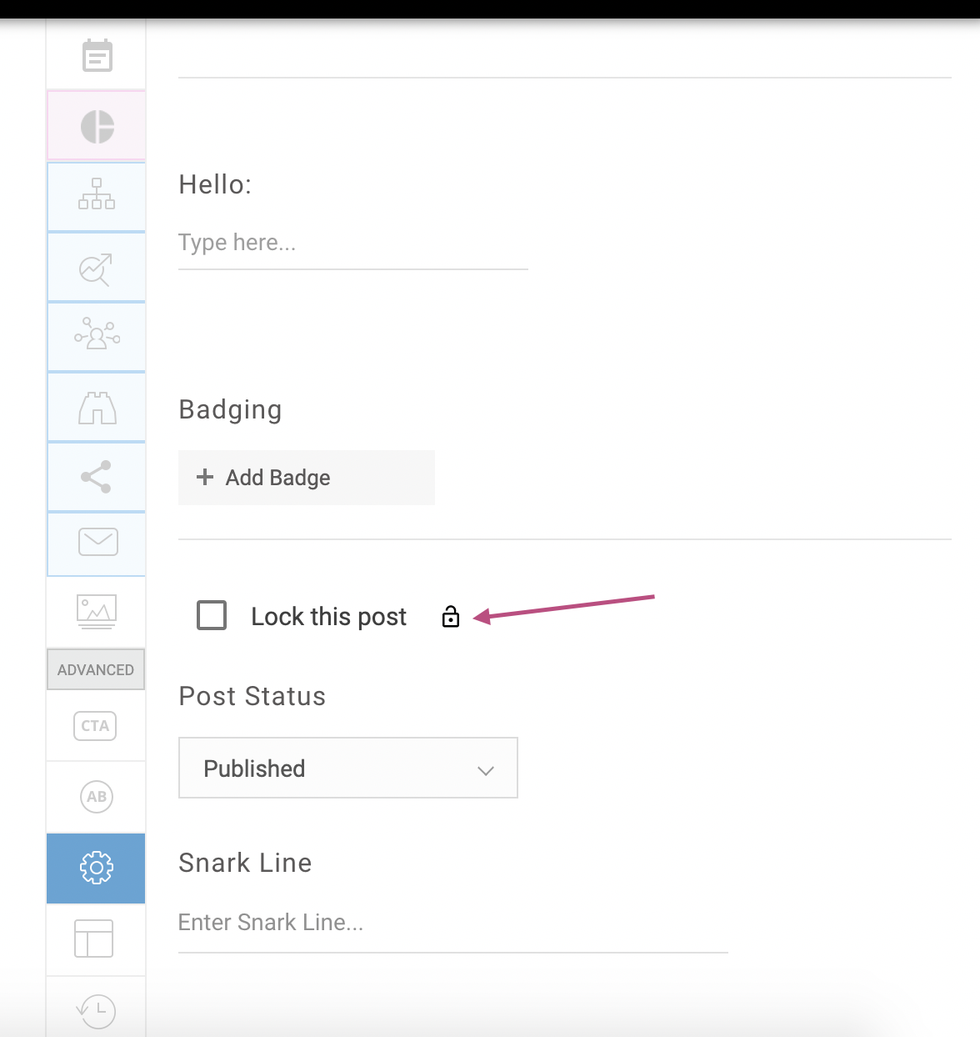Open the user network icon
This screenshot has height=1037, width=980.
[x=97, y=337]
